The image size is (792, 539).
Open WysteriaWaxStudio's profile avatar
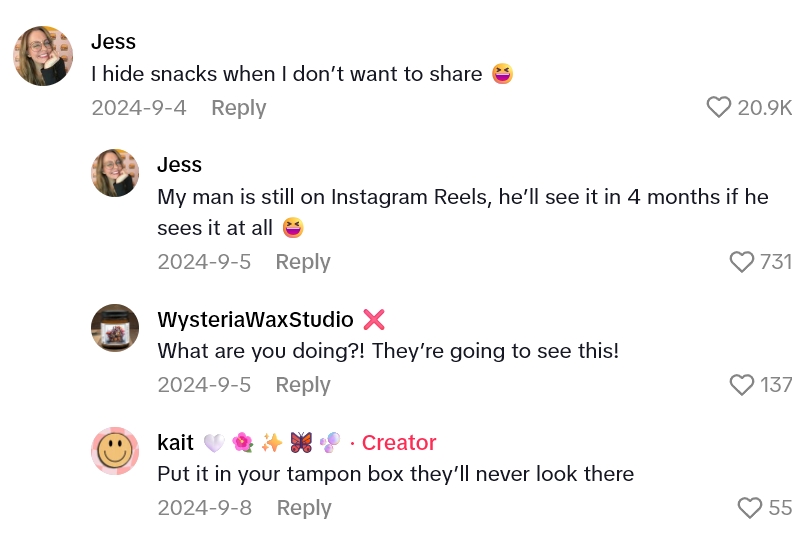(115, 327)
